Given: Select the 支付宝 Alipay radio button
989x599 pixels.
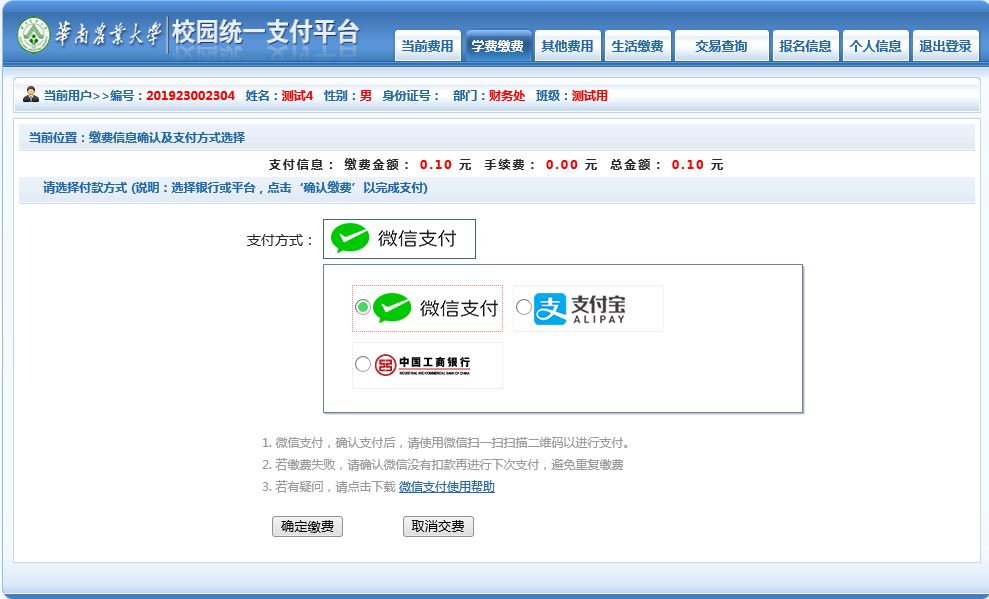Looking at the screenshot, I should pos(524,307).
